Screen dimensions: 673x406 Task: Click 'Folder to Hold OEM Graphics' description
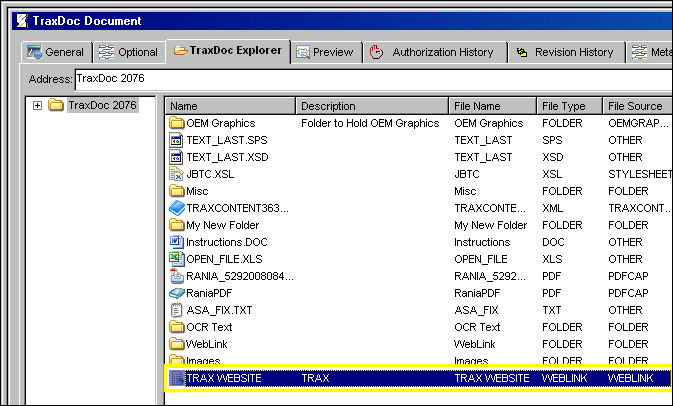coord(370,123)
